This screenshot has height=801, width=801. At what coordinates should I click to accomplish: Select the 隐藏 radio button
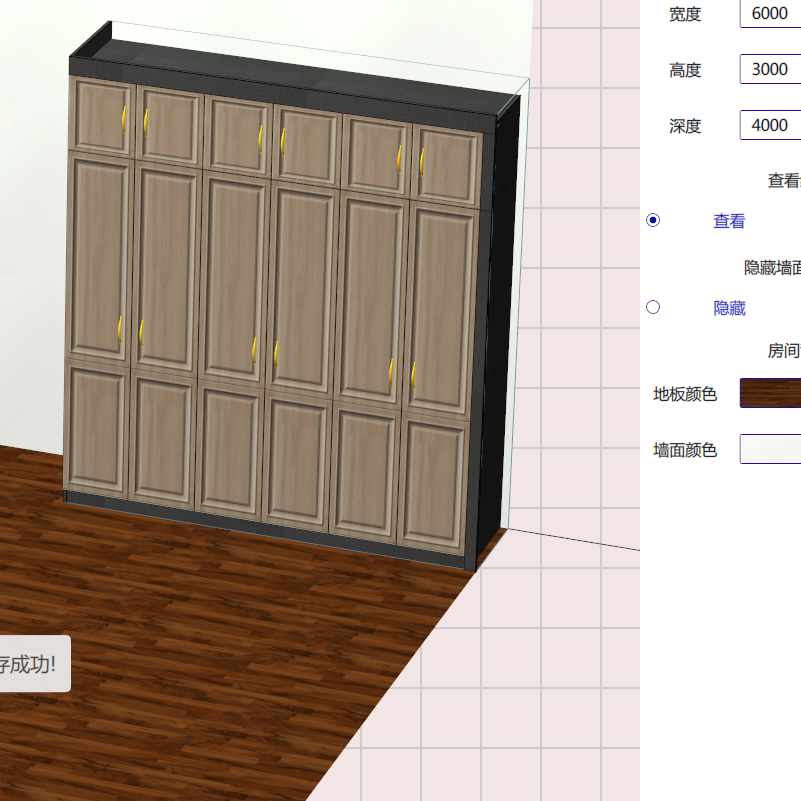pos(653,307)
